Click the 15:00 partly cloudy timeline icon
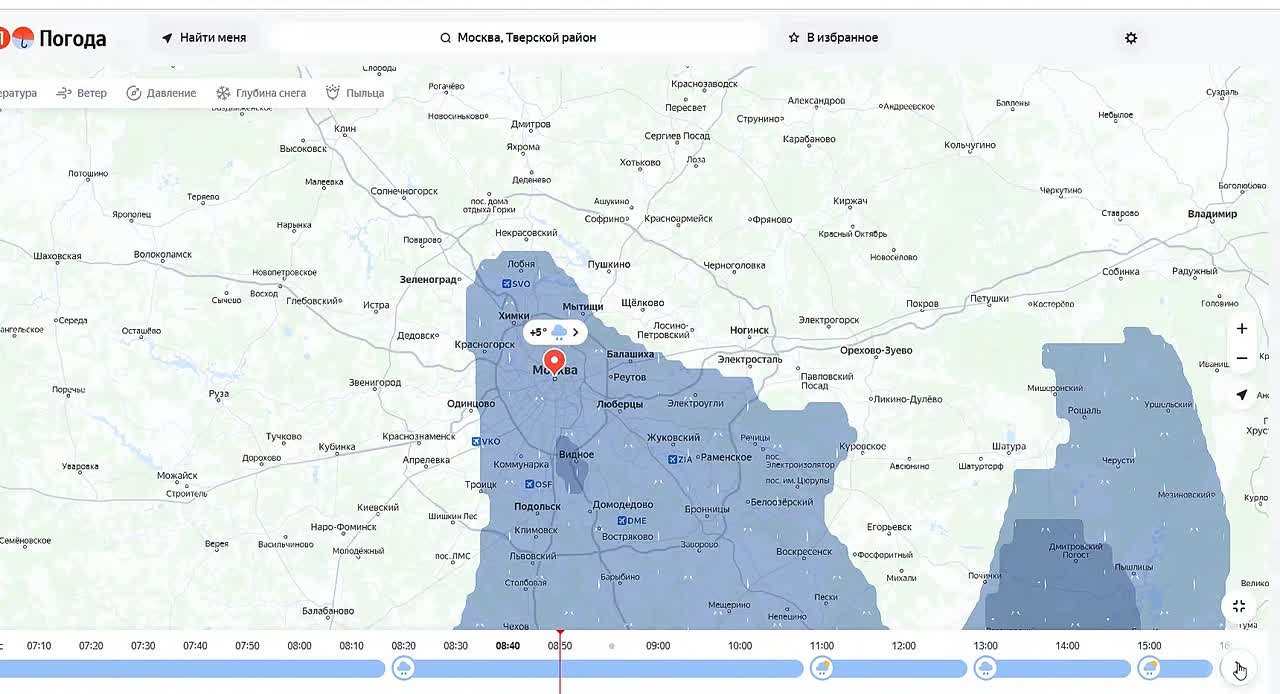Screen dimensions: 1280x694 [x=1150, y=668]
